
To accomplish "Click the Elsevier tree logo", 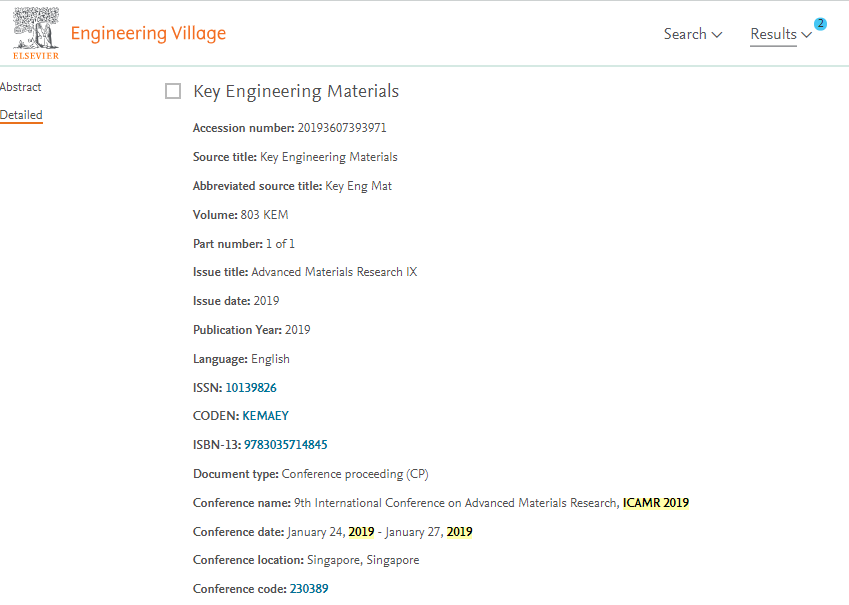I will (35, 32).
